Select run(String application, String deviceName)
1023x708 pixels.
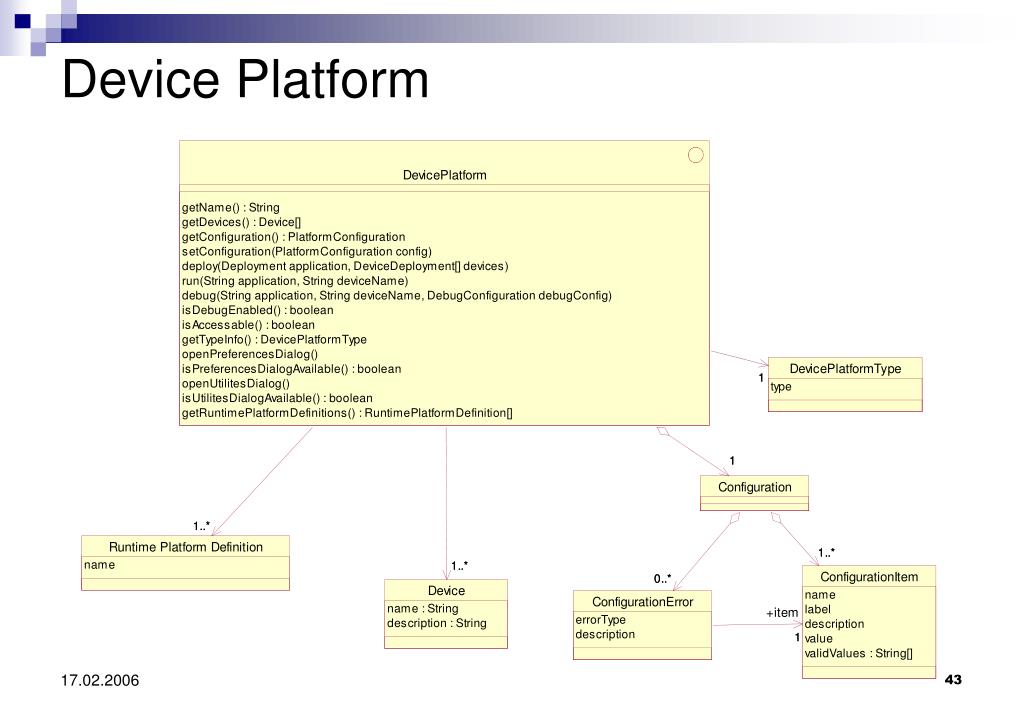point(295,281)
